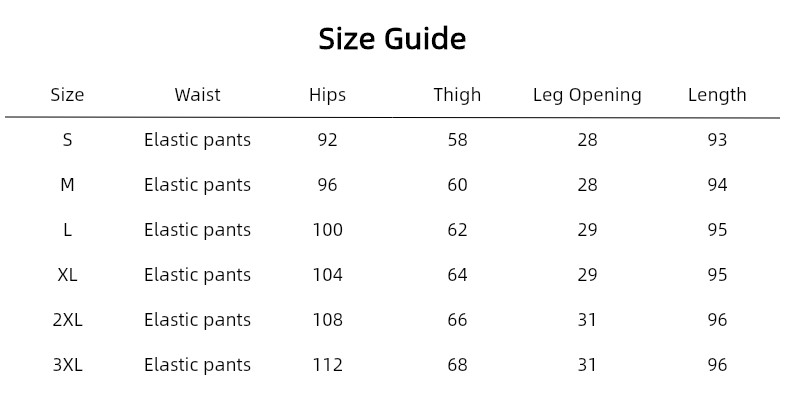Select the M size row label

(x=67, y=185)
